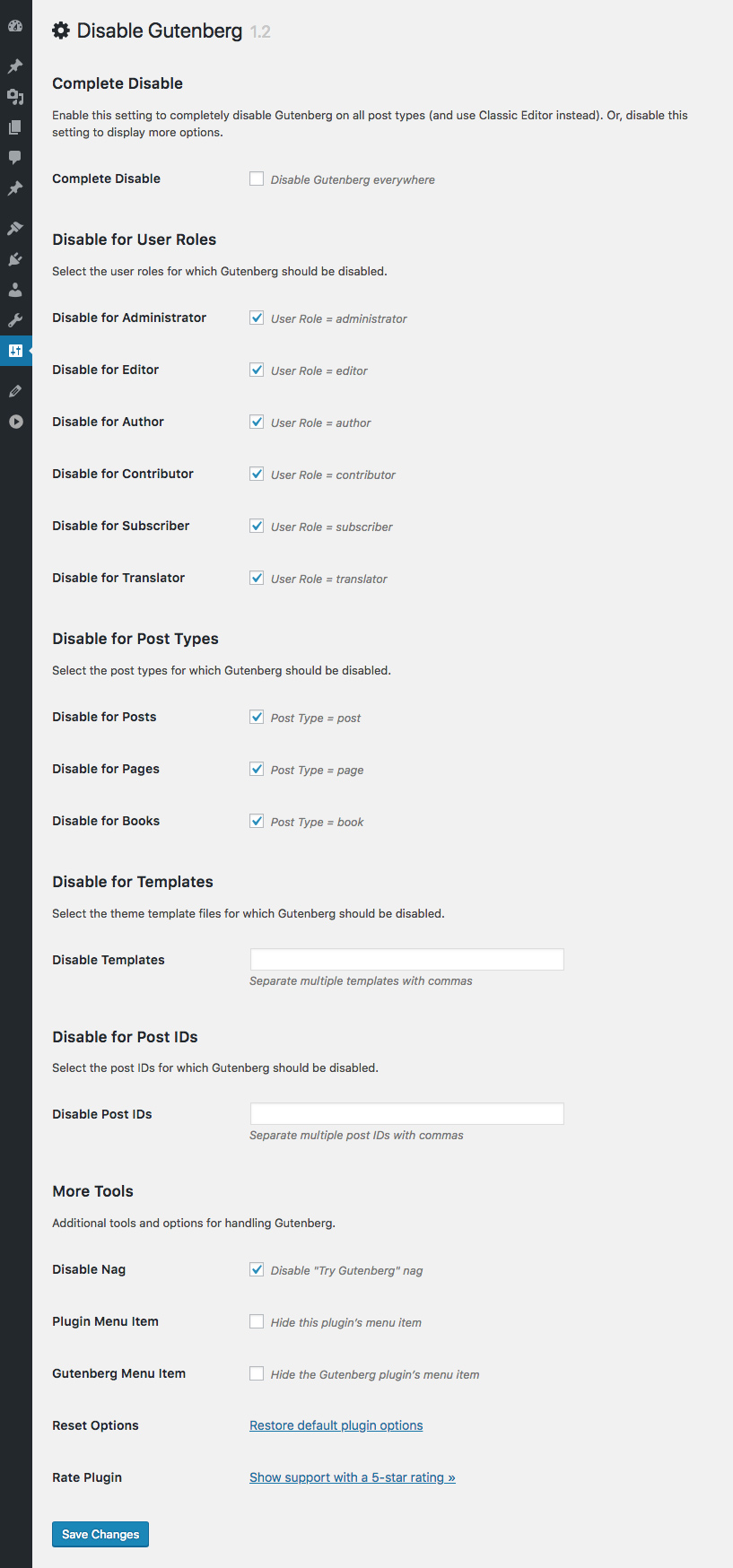Click Restore default plugin options link
This screenshot has width=733, height=1568.
pos(336,1425)
